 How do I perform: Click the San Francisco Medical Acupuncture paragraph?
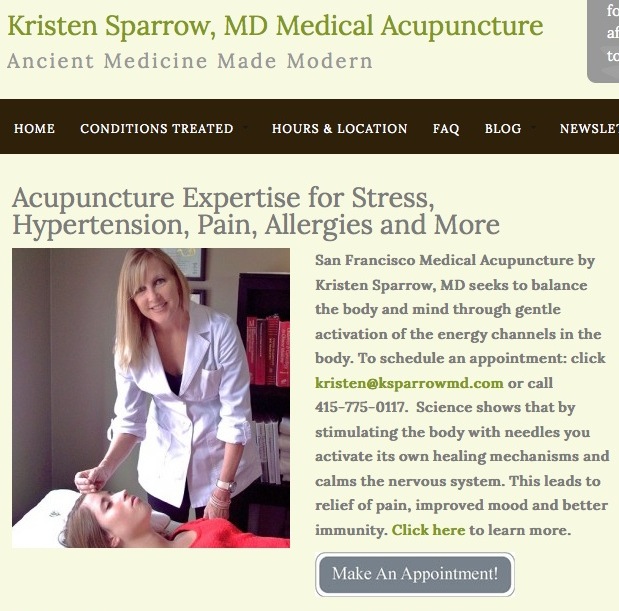(x=462, y=395)
